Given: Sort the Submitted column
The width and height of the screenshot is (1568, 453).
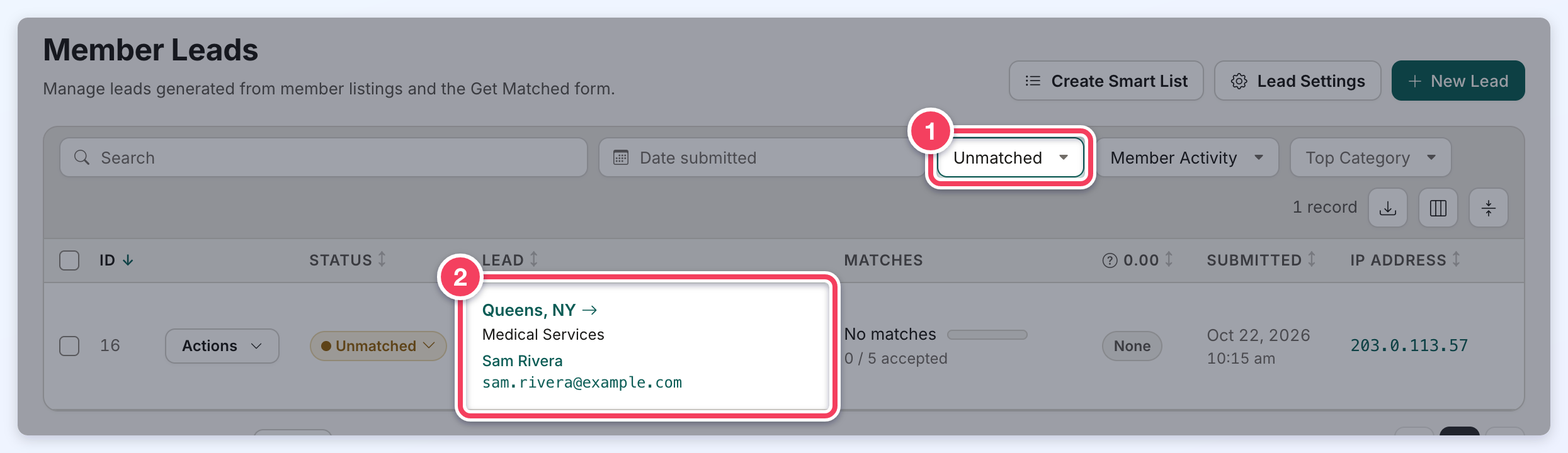Looking at the screenshot, I should click(1312, 259).
